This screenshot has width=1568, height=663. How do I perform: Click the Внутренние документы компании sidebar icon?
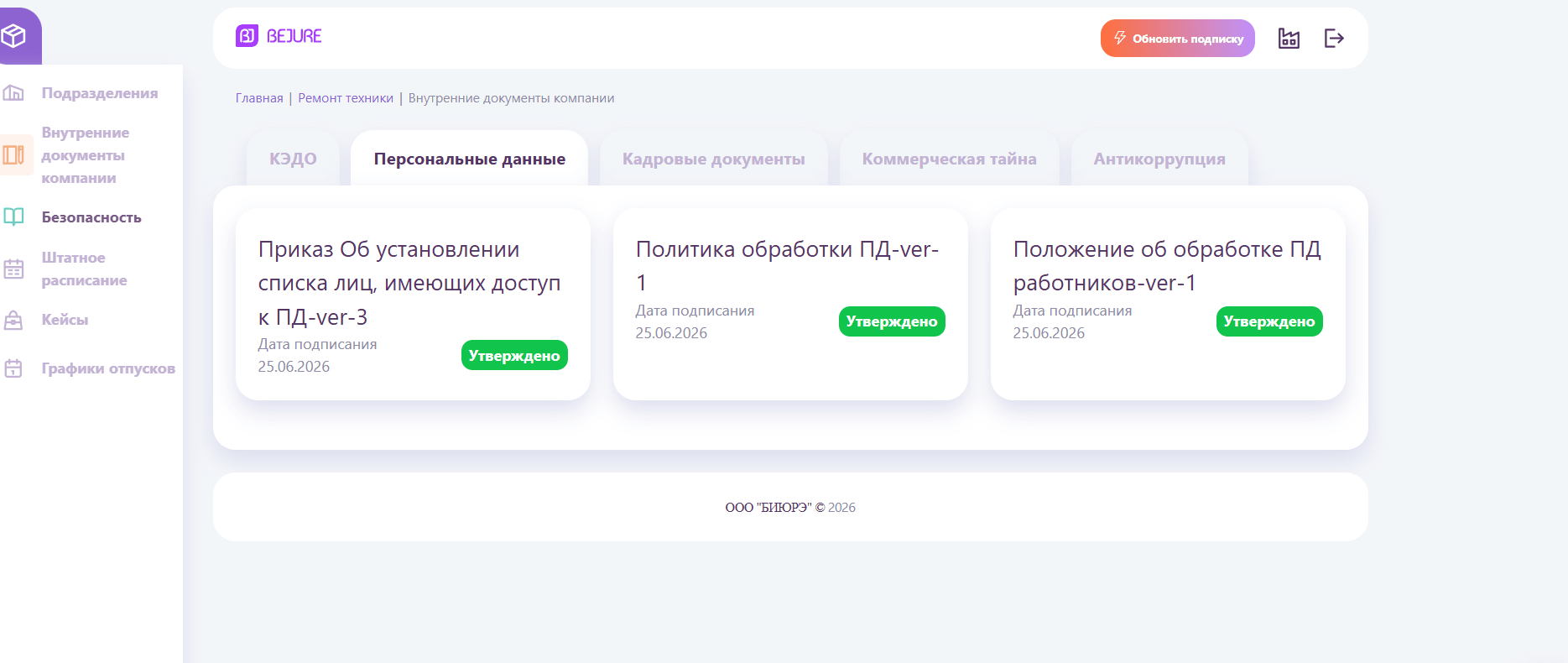click(13, 154)
